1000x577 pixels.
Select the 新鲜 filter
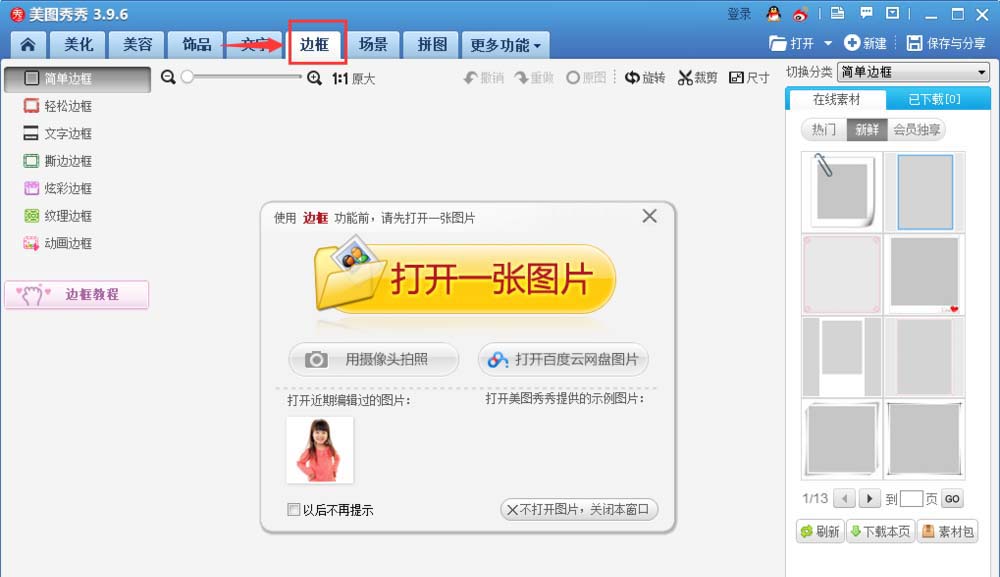(x=866, y=129)
